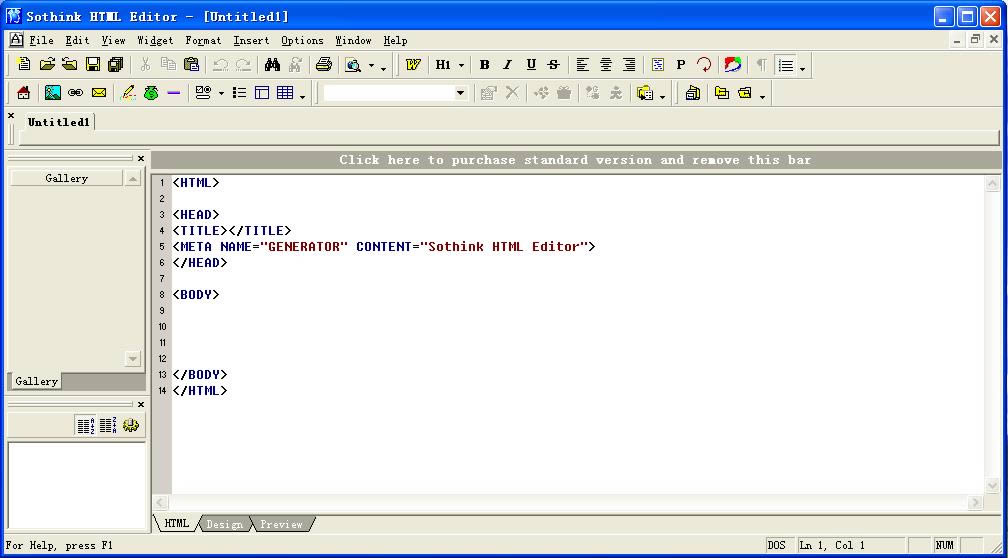Click the site files folder icon
This screenshot has width=1008, height=558.
pyautogui.click(x=645, y=93)
